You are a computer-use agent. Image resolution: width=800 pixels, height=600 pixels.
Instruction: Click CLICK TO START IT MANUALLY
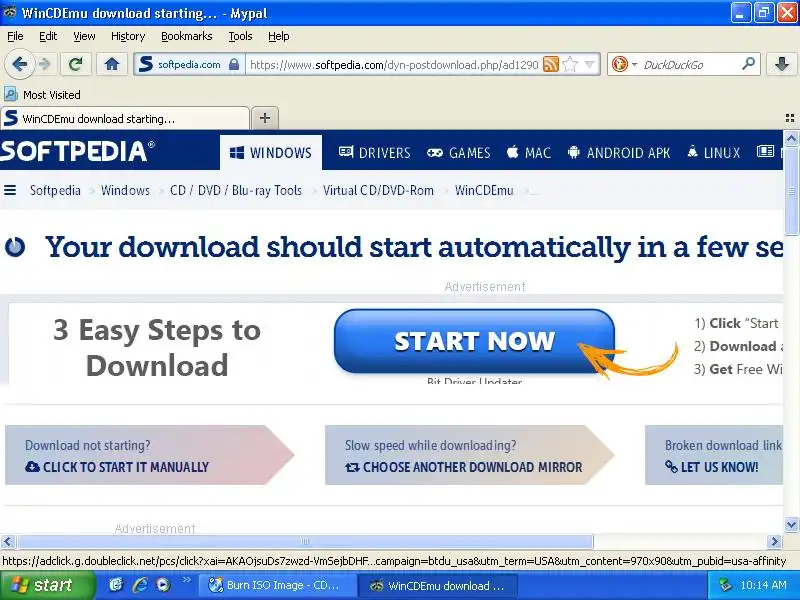126,467
